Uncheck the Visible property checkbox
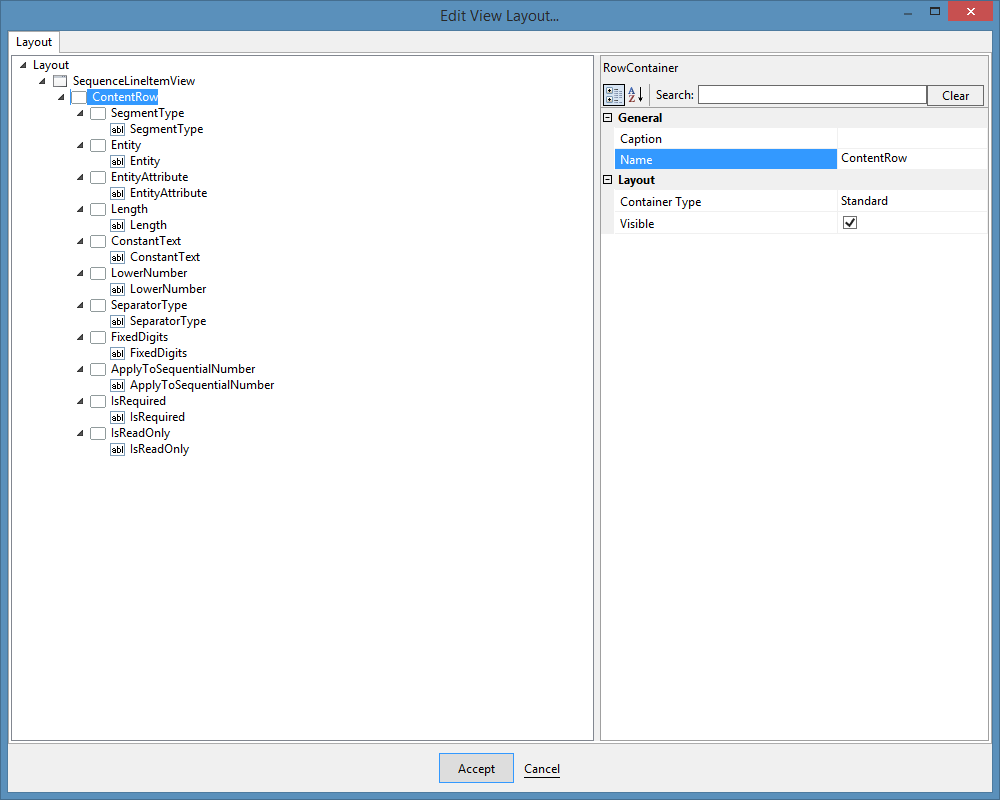 pyautogui.click(x=849, y=223)
